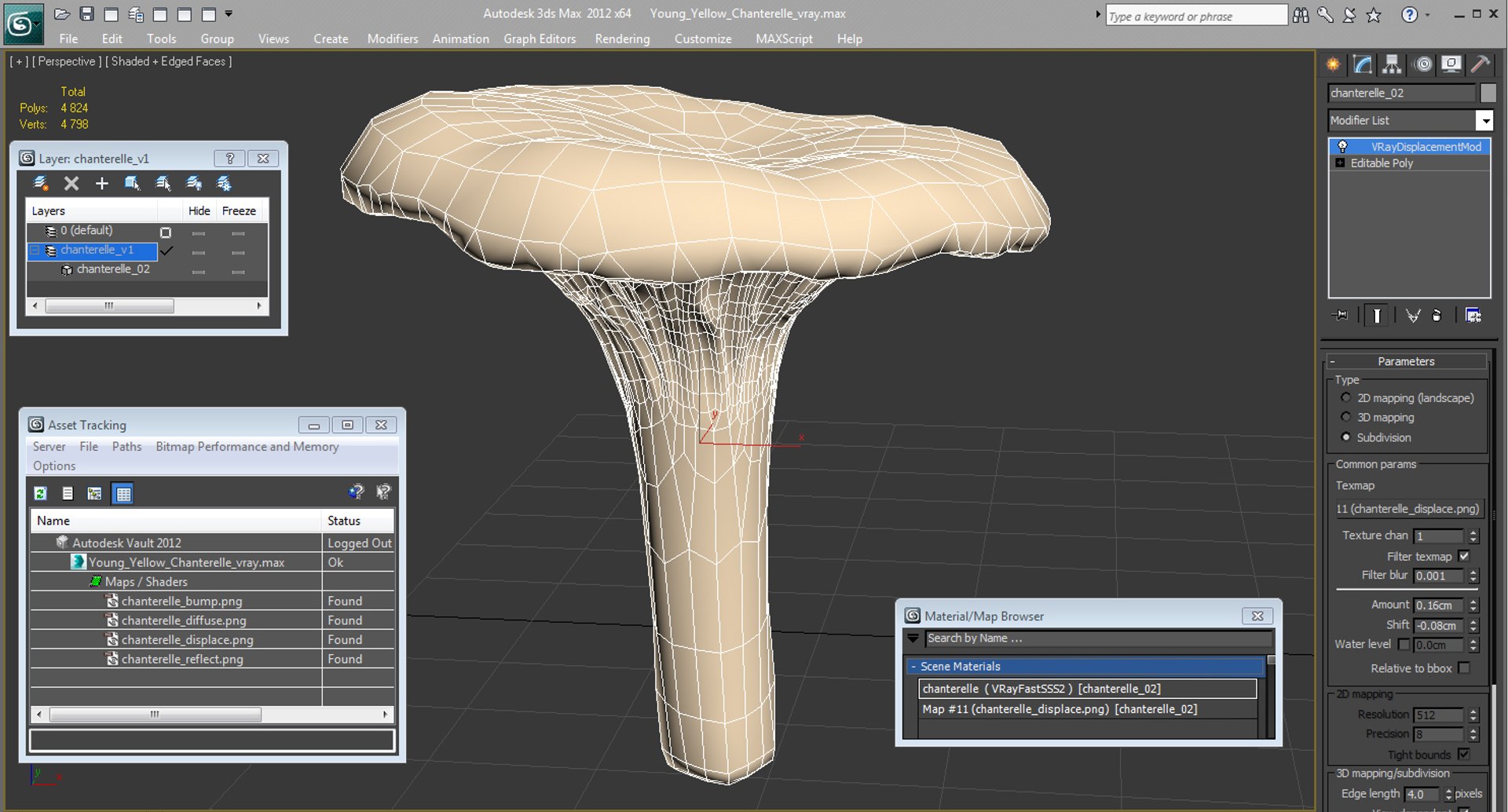Add selected objects to highlighted layer

click(x=102, y=184)
